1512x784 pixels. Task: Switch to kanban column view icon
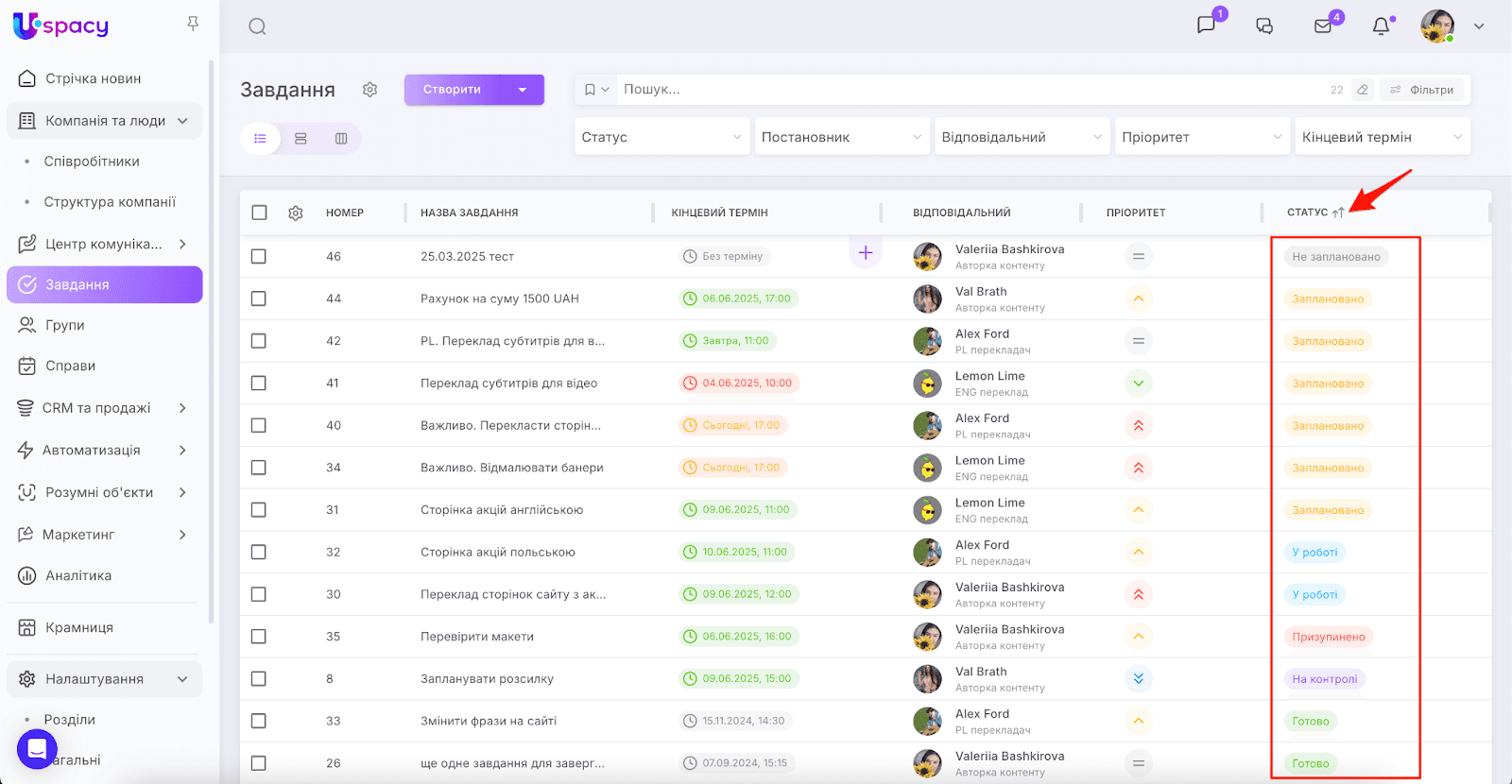(x=341, y=139)
